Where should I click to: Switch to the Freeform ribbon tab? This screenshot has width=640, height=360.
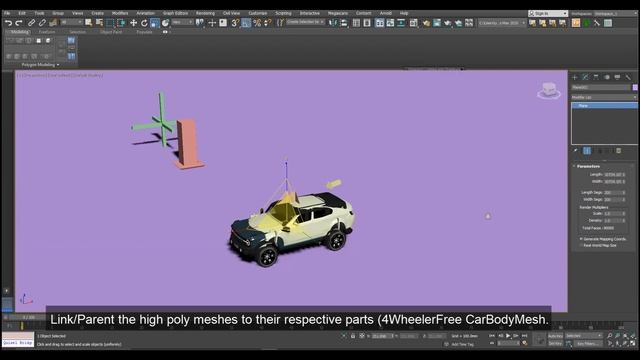click(47, 32)
